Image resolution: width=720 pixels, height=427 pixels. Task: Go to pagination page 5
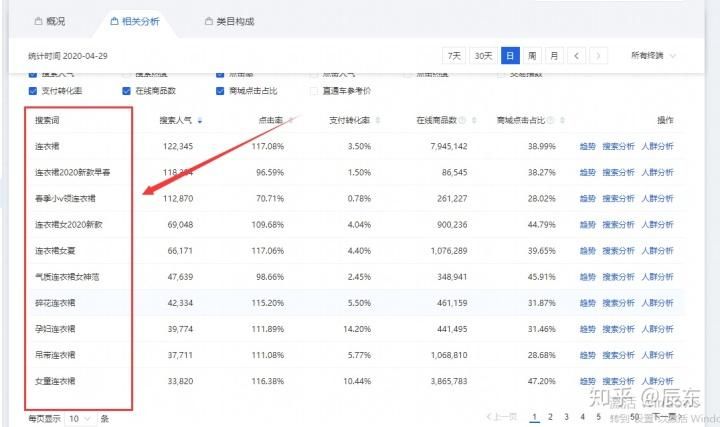[x=598, y=417]
